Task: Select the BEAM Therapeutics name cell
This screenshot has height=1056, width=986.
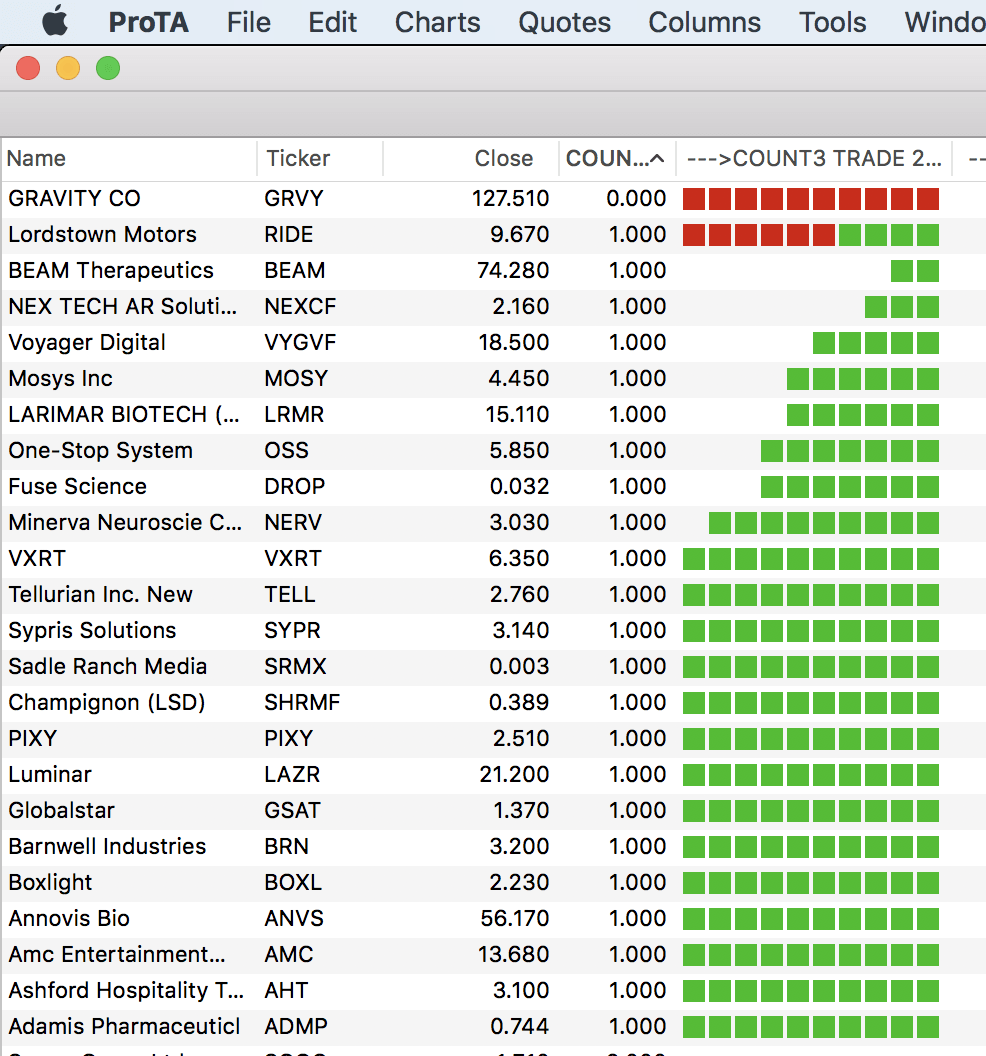Action: pos(110,271)
